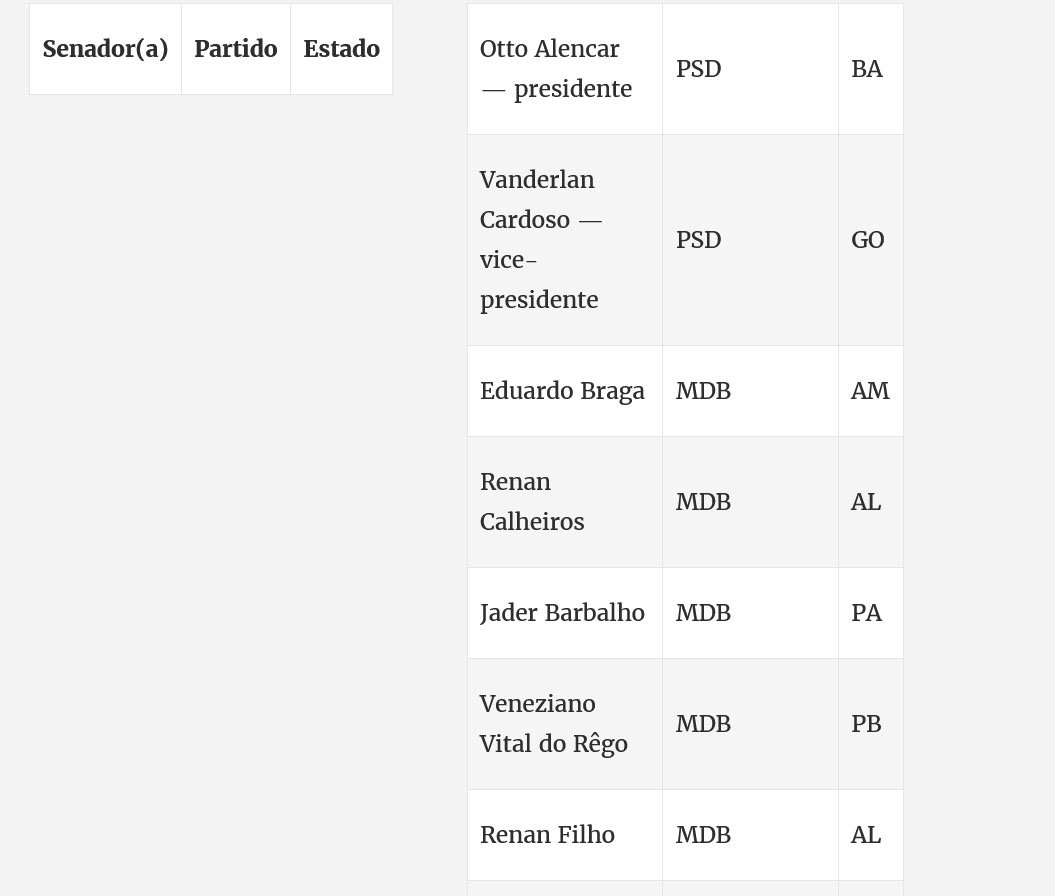1055x896 pixels.
Task: Click the Eduardo Braga name cell
Action: 565,391
